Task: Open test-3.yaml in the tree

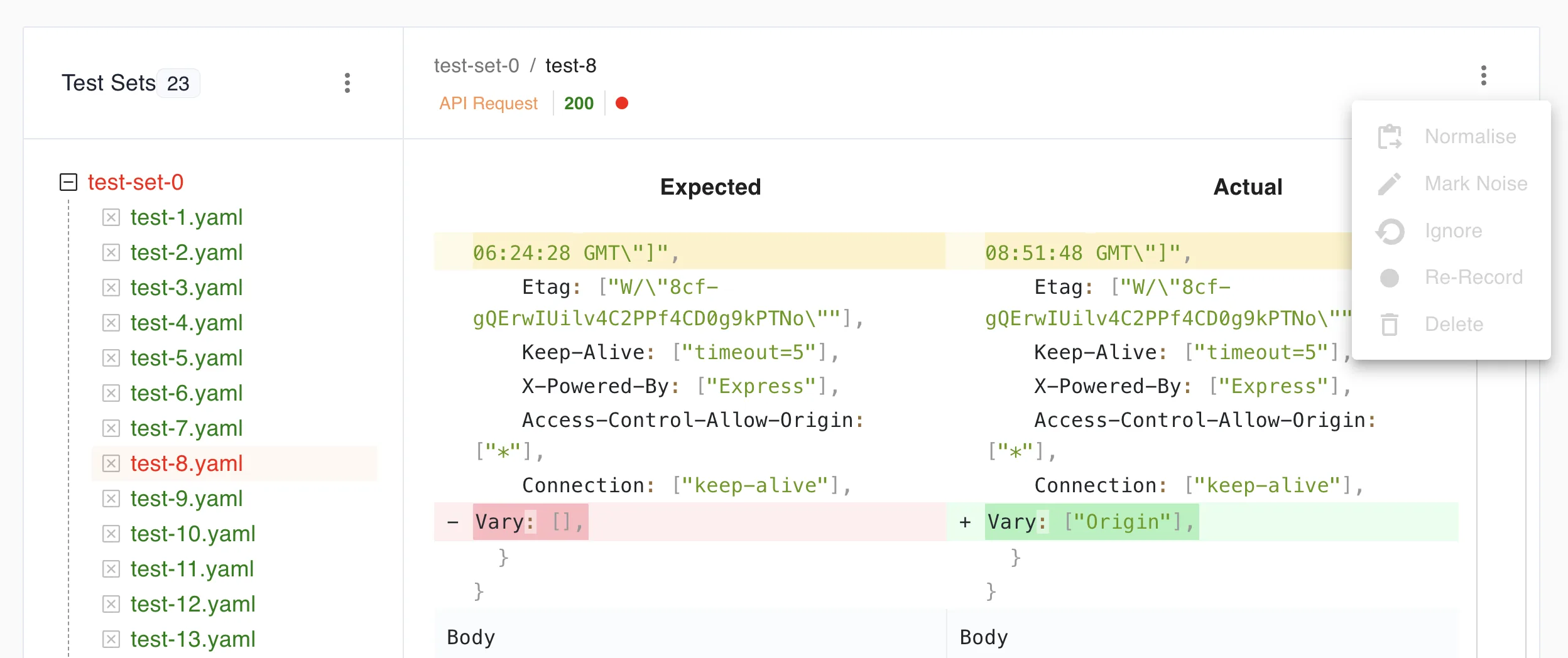Action: click(187, 288)
